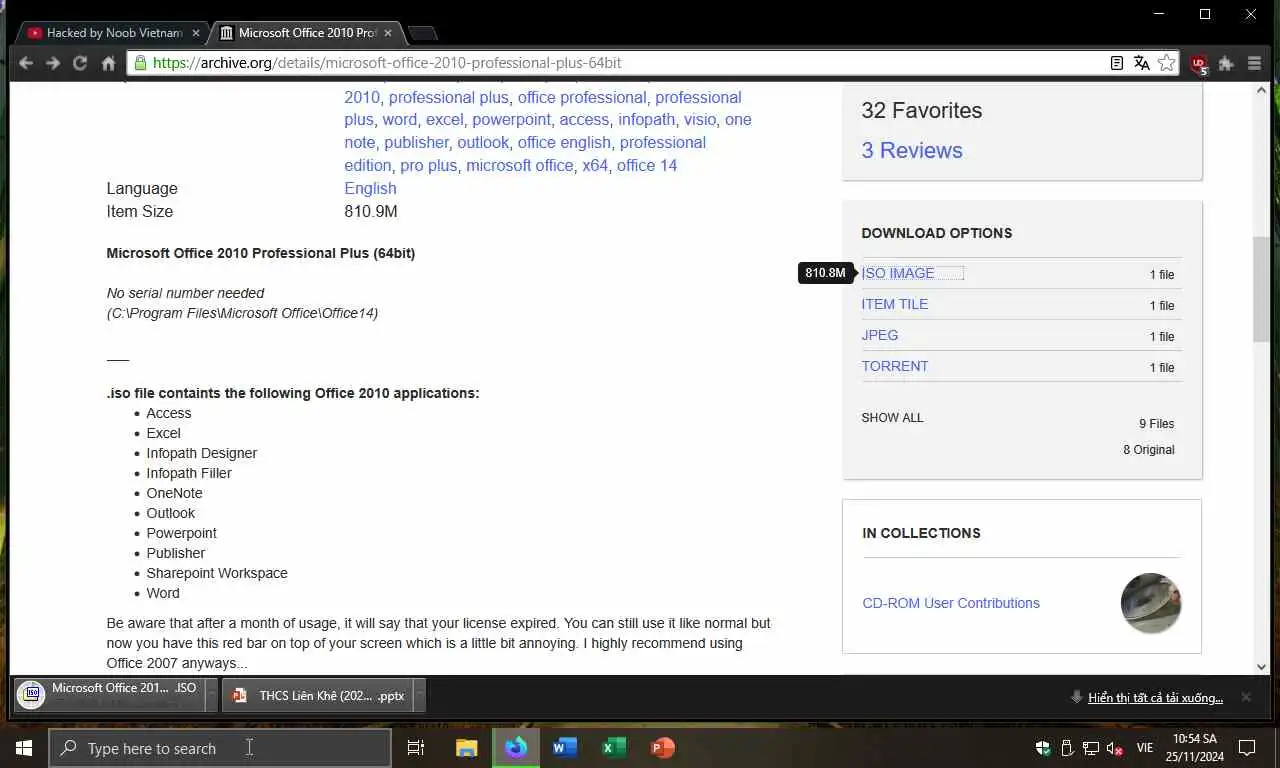Open the 'powerpoint' topic tag

511,119
